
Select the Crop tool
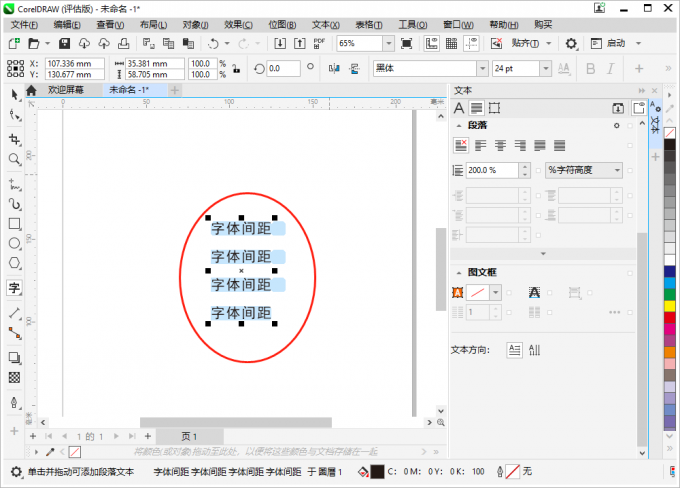coord(14,138)
